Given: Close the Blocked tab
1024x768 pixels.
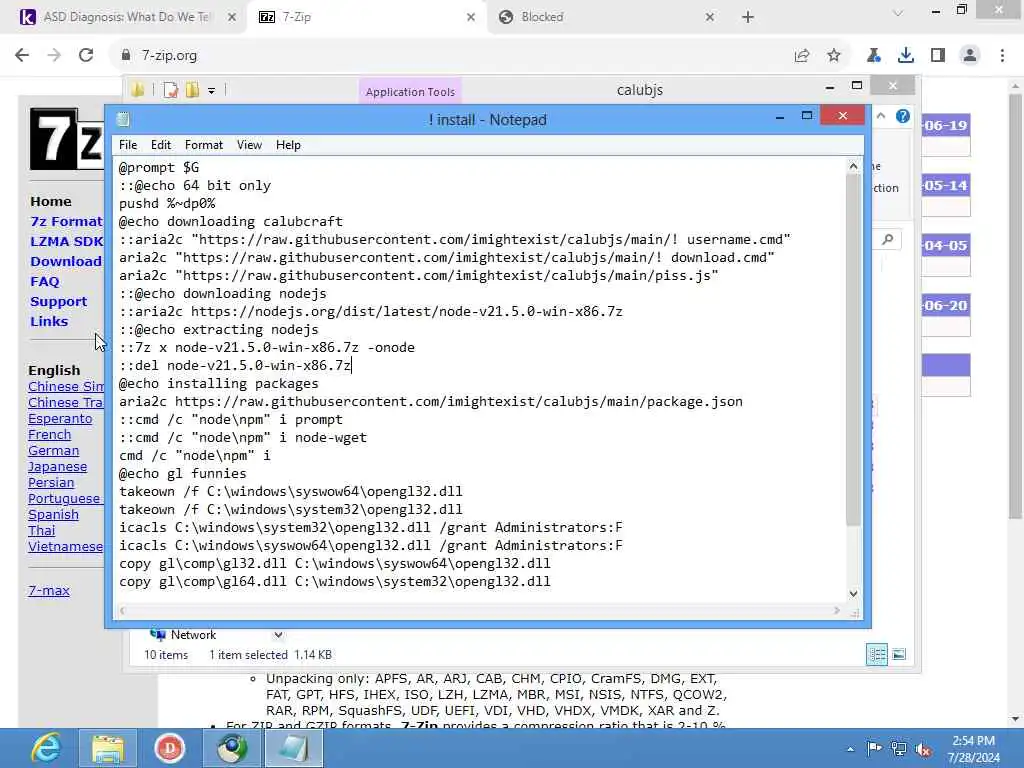Looking at the screenshot, I should 710,18.
